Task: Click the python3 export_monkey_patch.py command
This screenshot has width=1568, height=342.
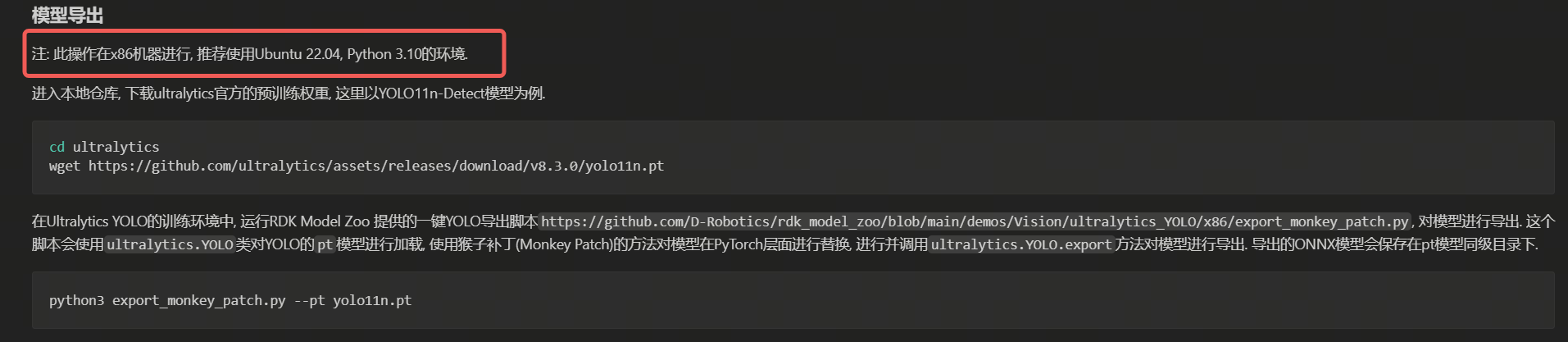Action: click(x=167, y=300)
